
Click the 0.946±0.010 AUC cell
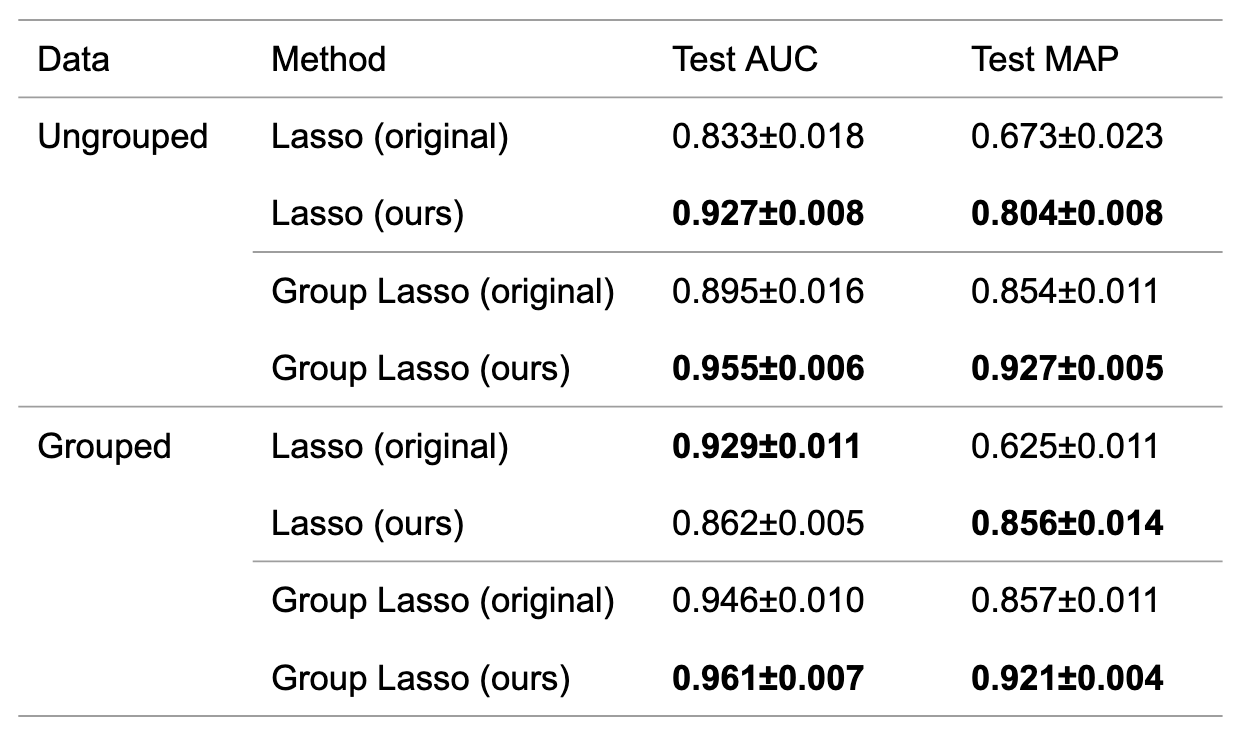pyautogui.click(x=768, y=601)
